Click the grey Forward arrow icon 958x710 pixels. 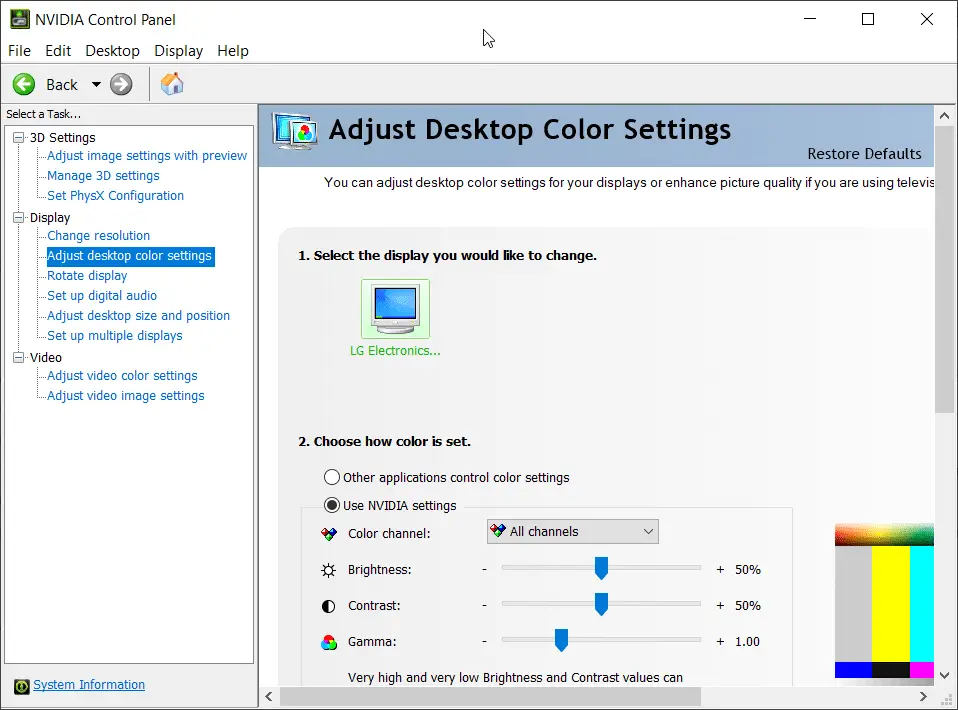[x=121, y=84]
